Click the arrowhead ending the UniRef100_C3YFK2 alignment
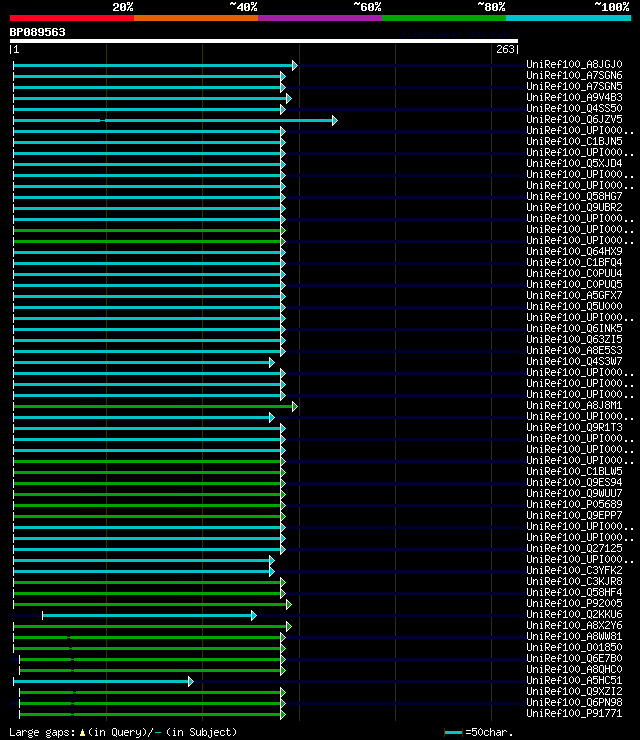This screenshot has height=740, width=640. click(272, 572)
